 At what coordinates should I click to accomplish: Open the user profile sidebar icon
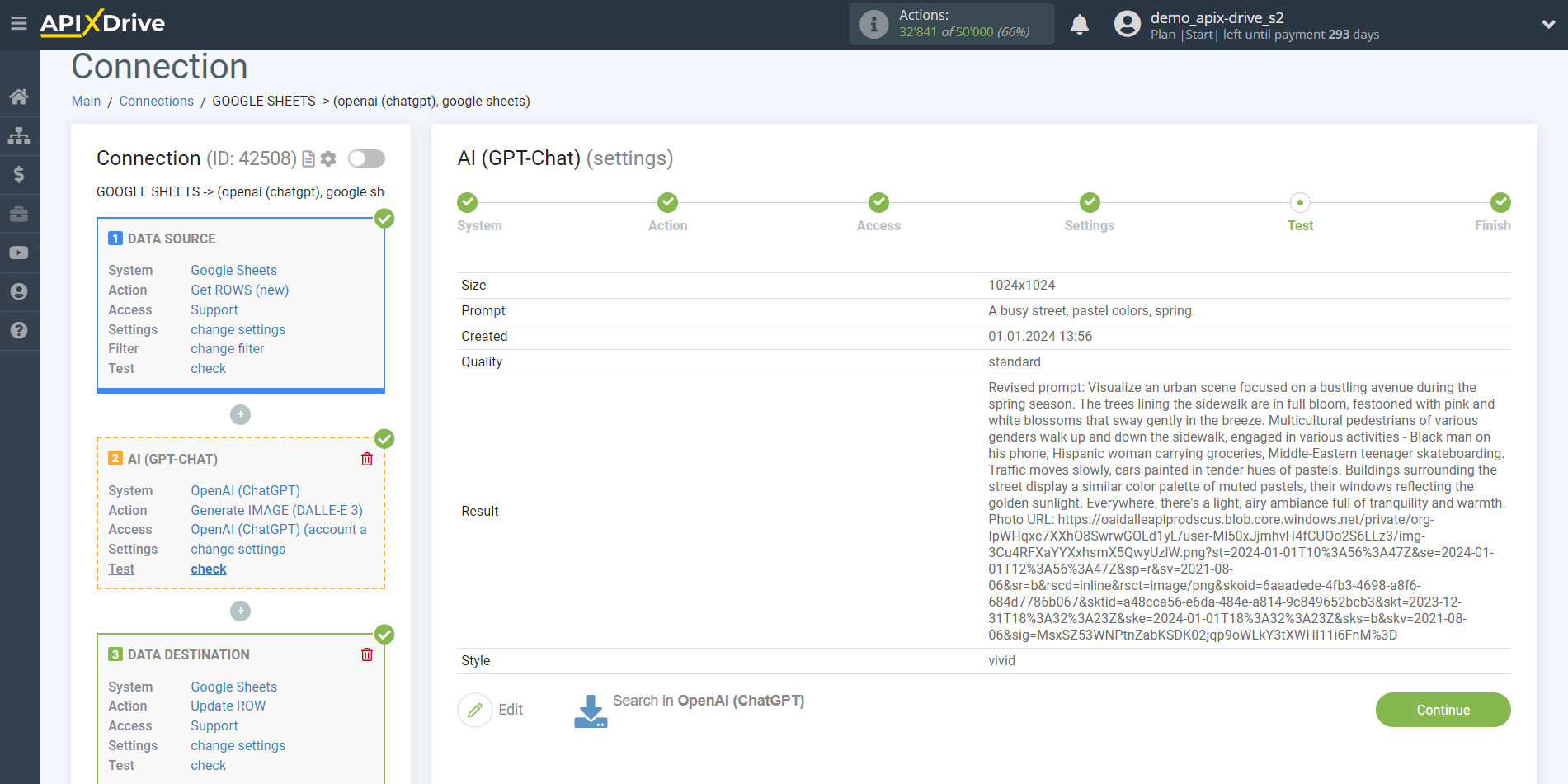[19, 291]
